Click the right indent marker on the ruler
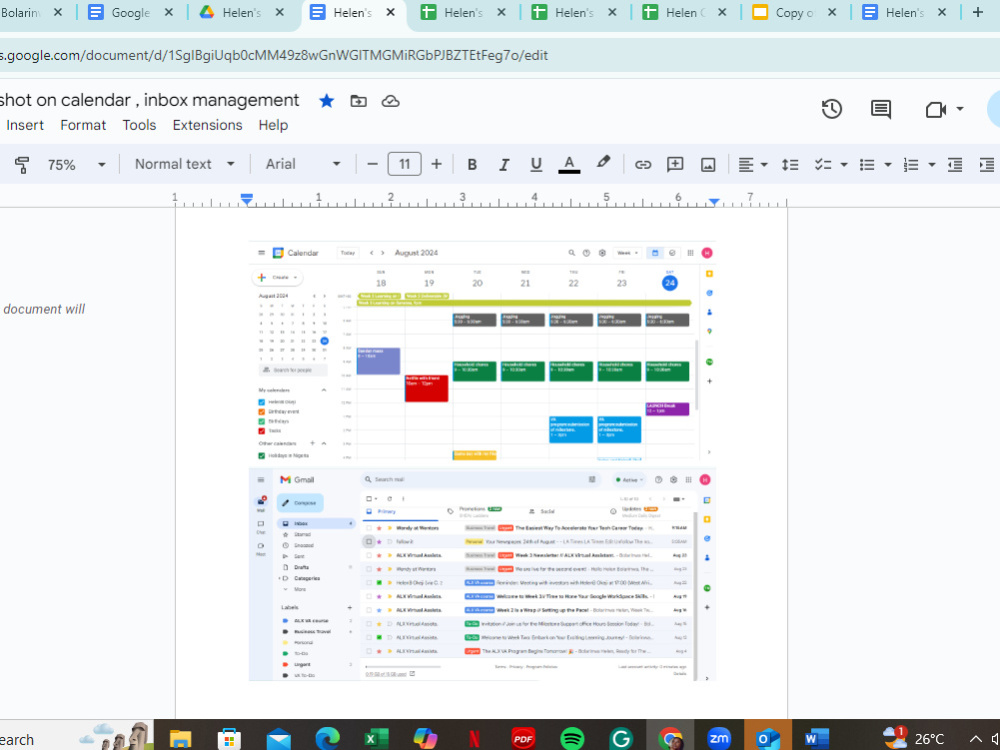The image size is (1000, 750). point(714,202)
